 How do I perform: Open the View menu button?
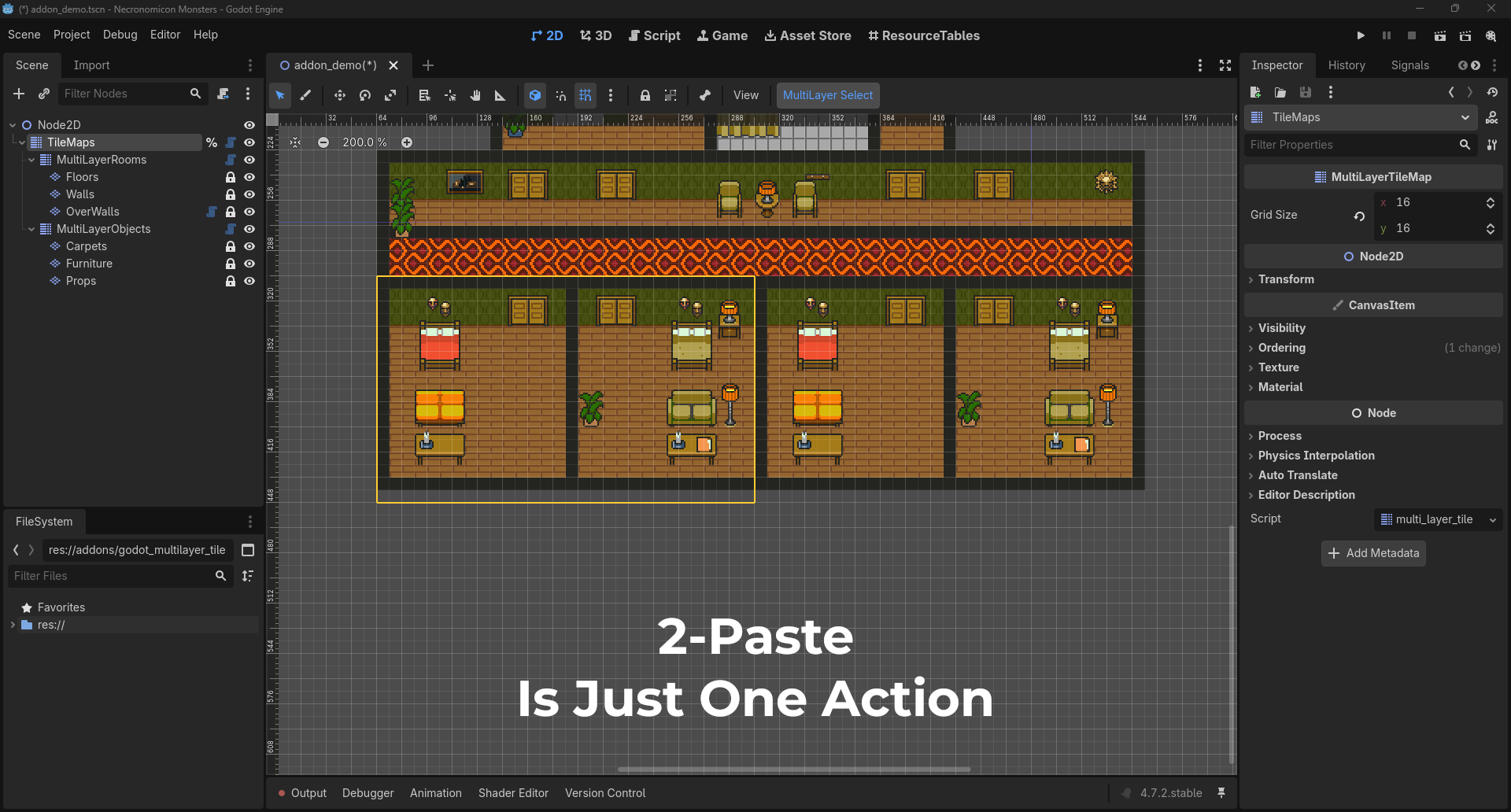[x=746, y=95]
